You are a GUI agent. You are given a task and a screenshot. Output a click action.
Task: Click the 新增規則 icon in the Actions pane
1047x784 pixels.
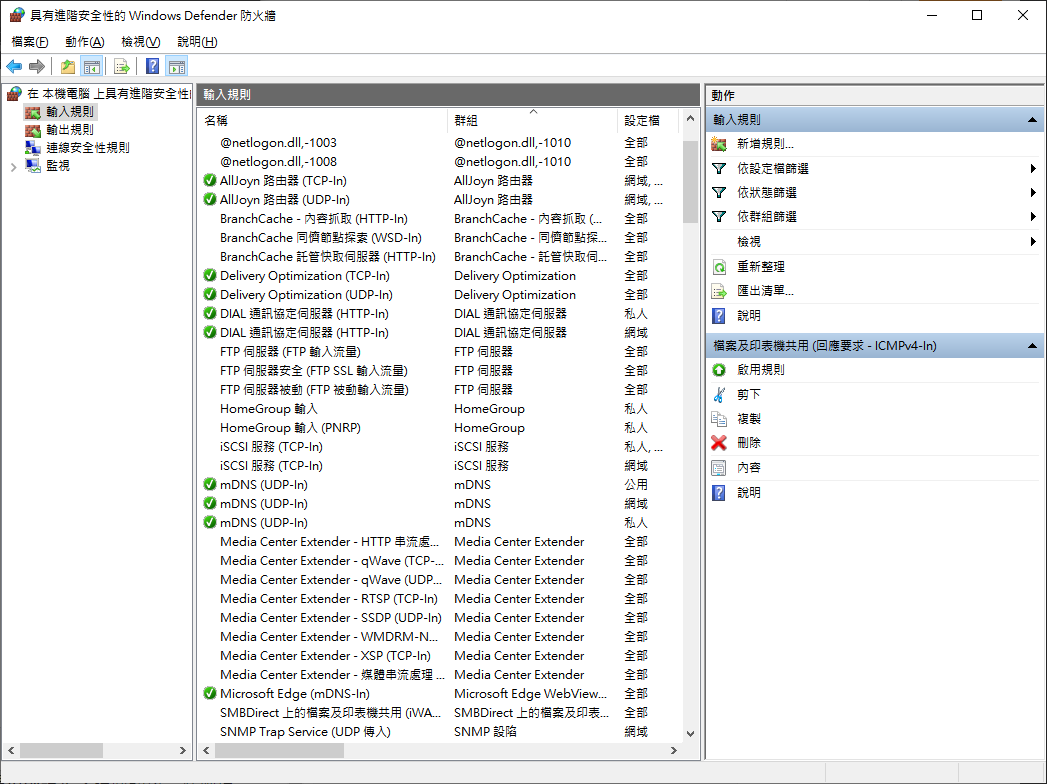tap(719, 144)
